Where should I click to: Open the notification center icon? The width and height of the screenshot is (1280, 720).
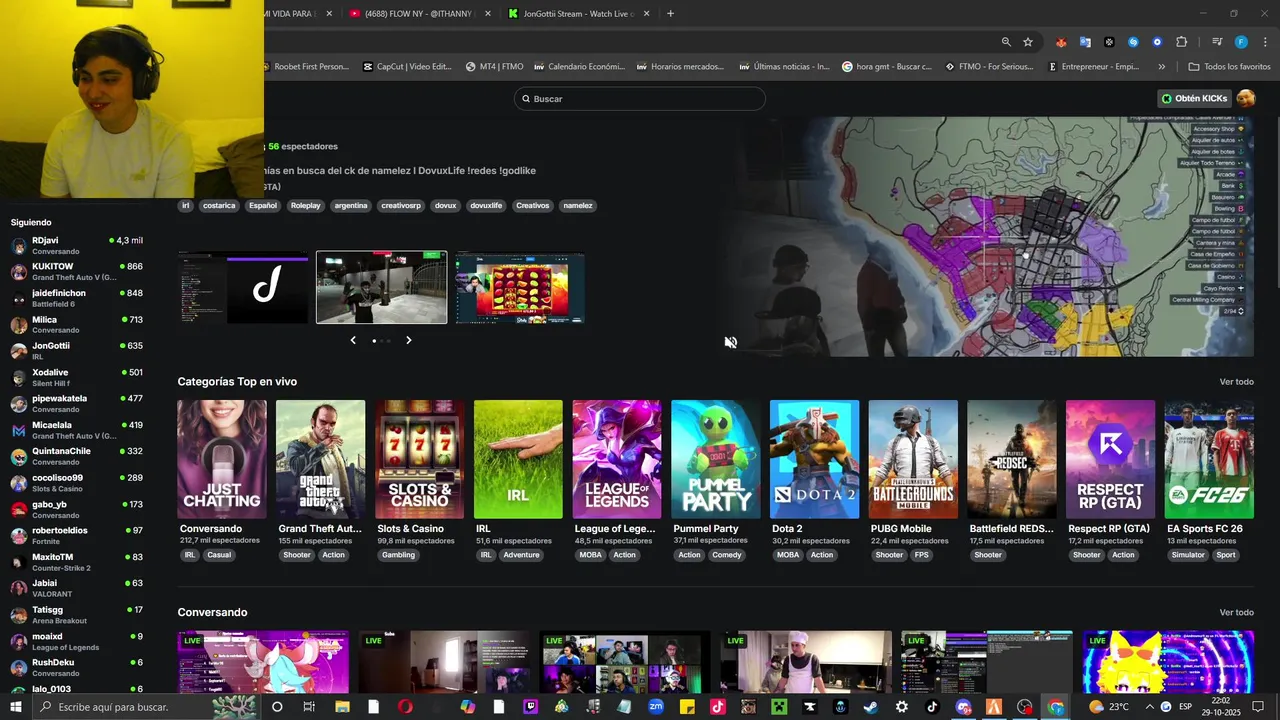point(1258,707)
